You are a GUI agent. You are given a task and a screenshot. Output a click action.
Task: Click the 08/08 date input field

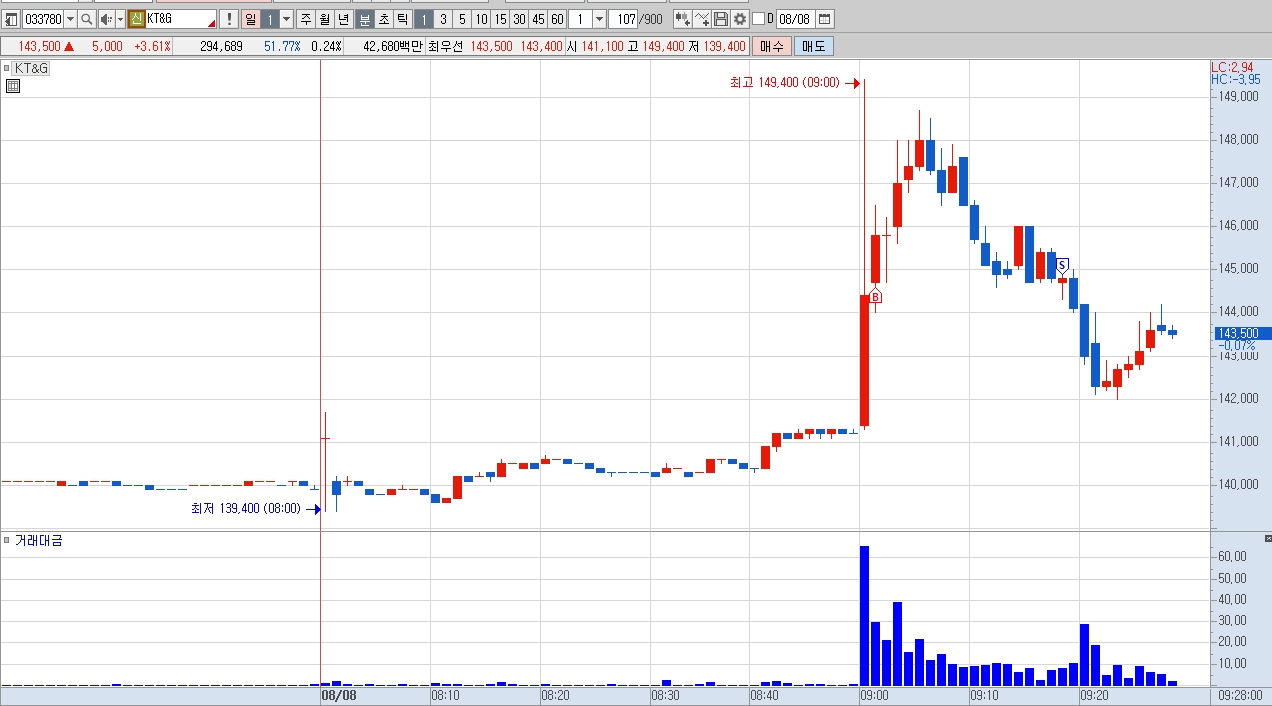tap(795, 19)
